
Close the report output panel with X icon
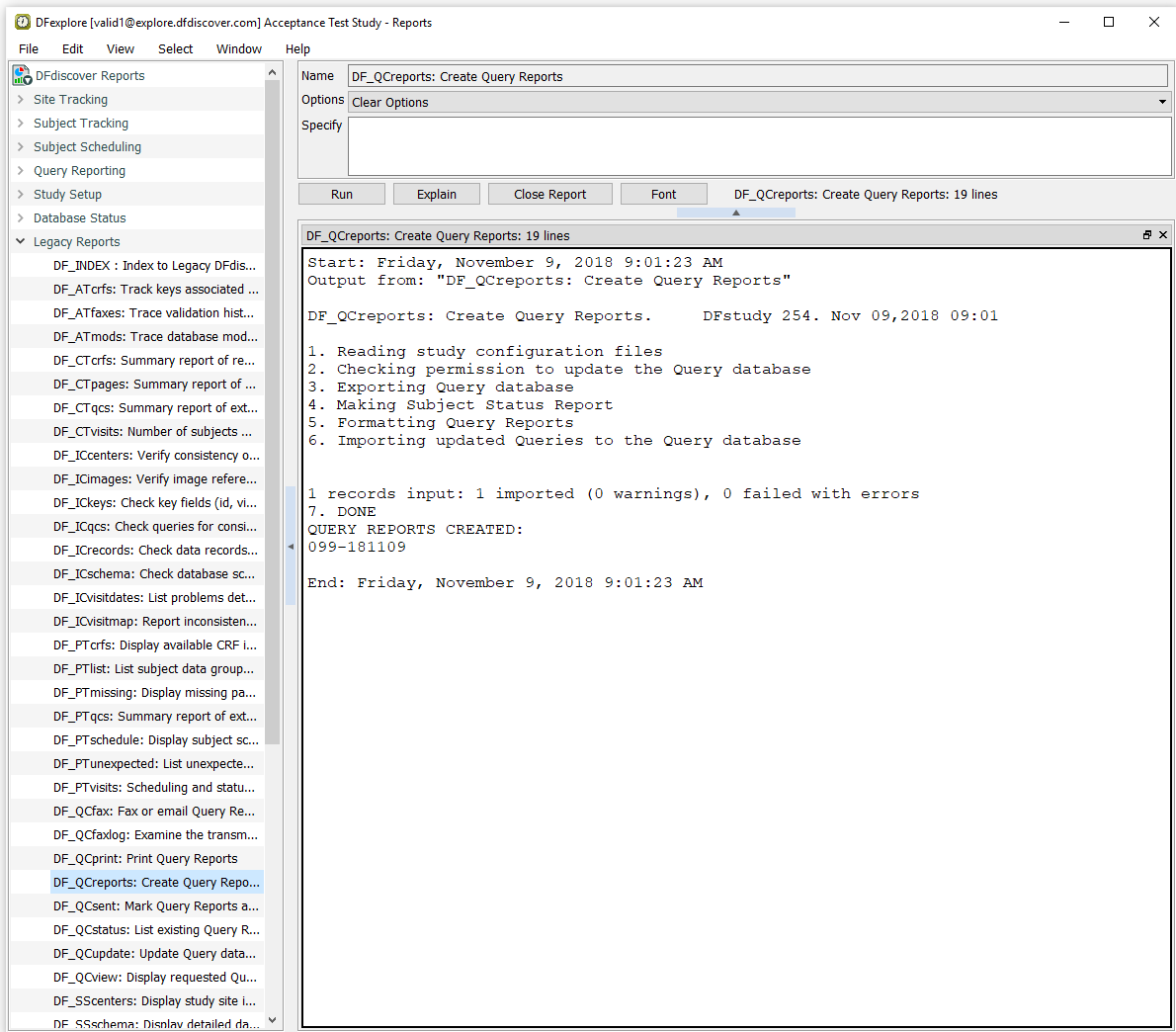click(x=1163, y=234)
